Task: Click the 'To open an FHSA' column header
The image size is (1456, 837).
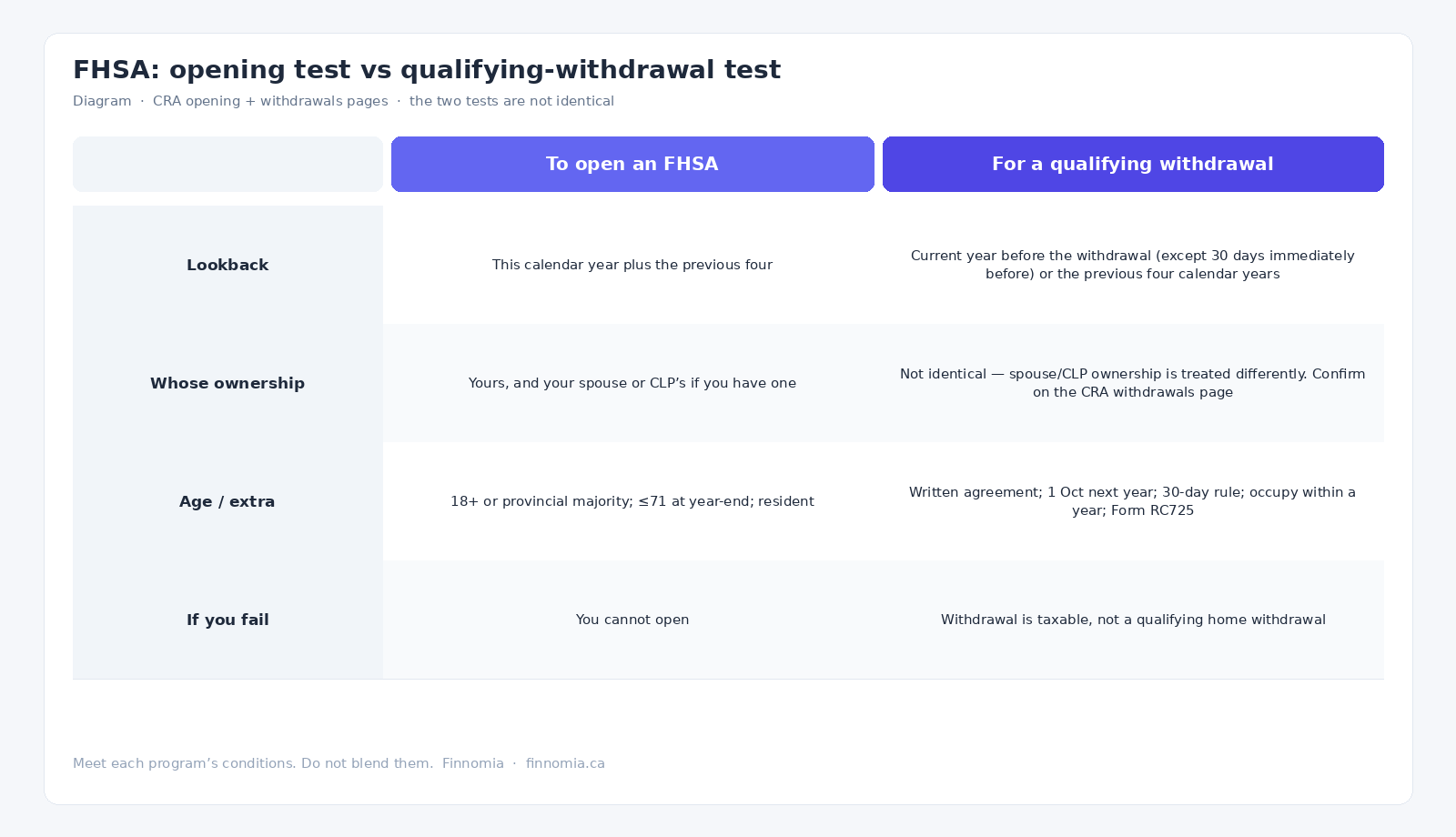Action: 632,164
